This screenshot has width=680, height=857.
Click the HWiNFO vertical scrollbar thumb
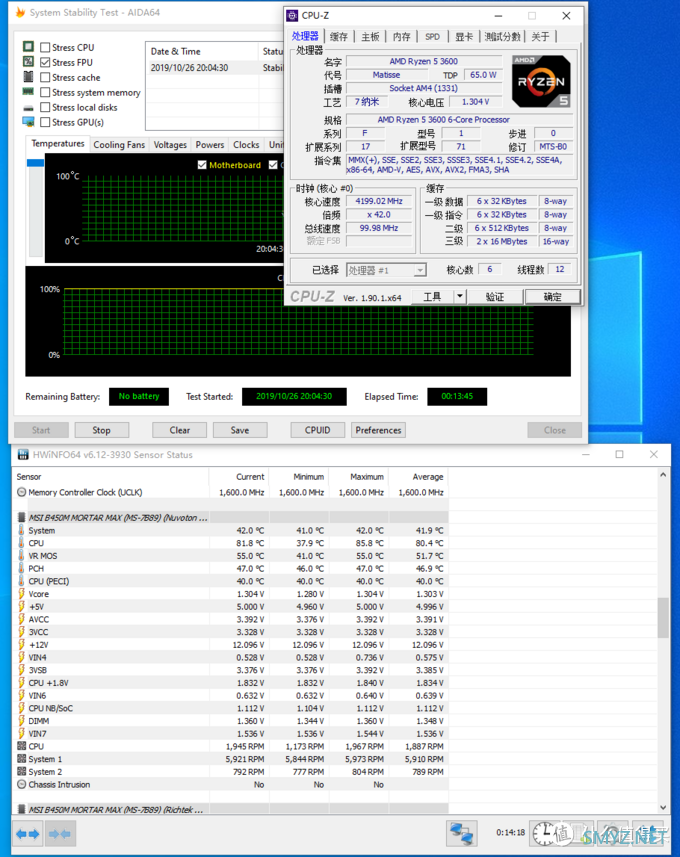point(663,618)
